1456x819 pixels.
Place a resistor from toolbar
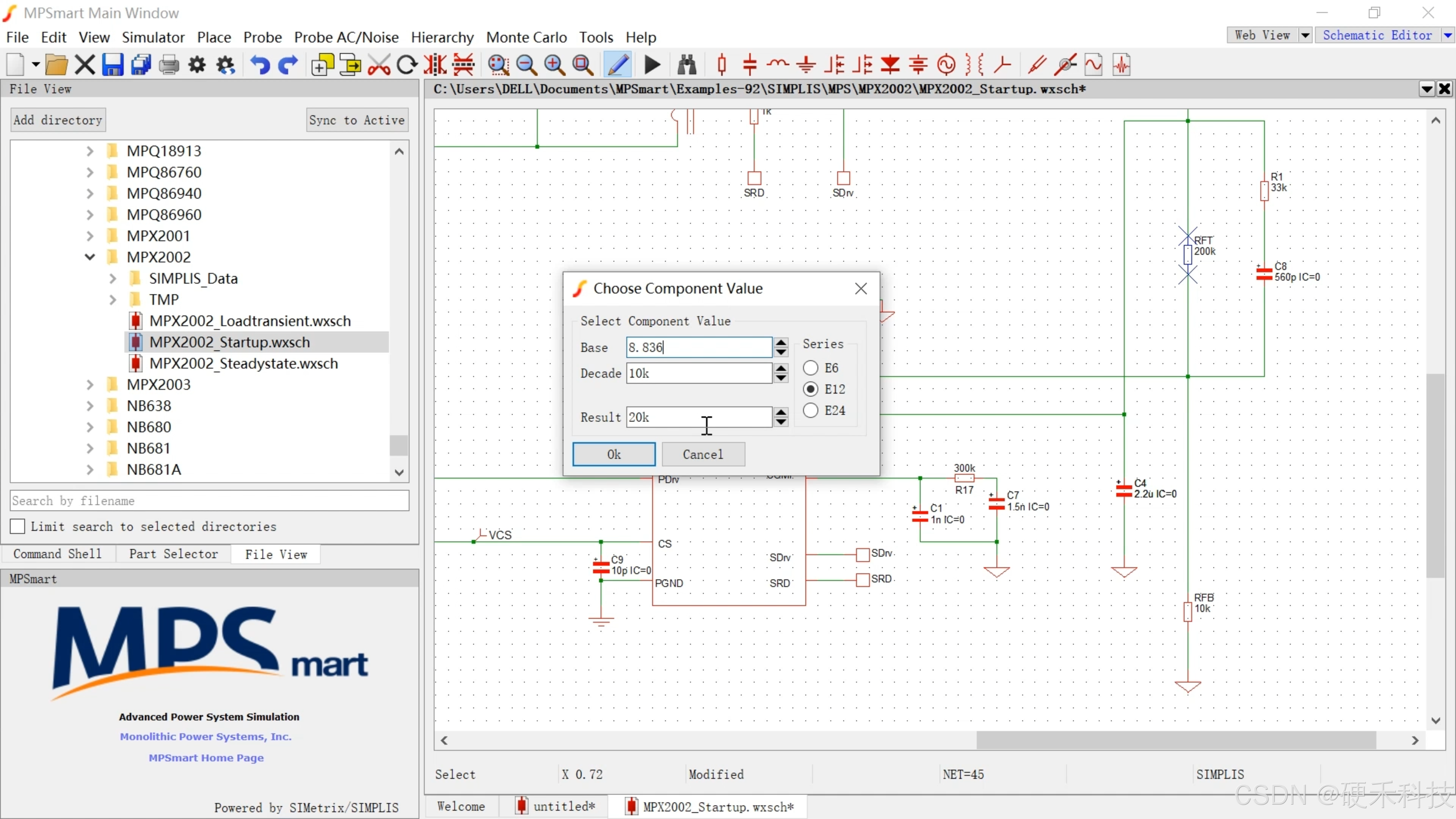point(722,65)
